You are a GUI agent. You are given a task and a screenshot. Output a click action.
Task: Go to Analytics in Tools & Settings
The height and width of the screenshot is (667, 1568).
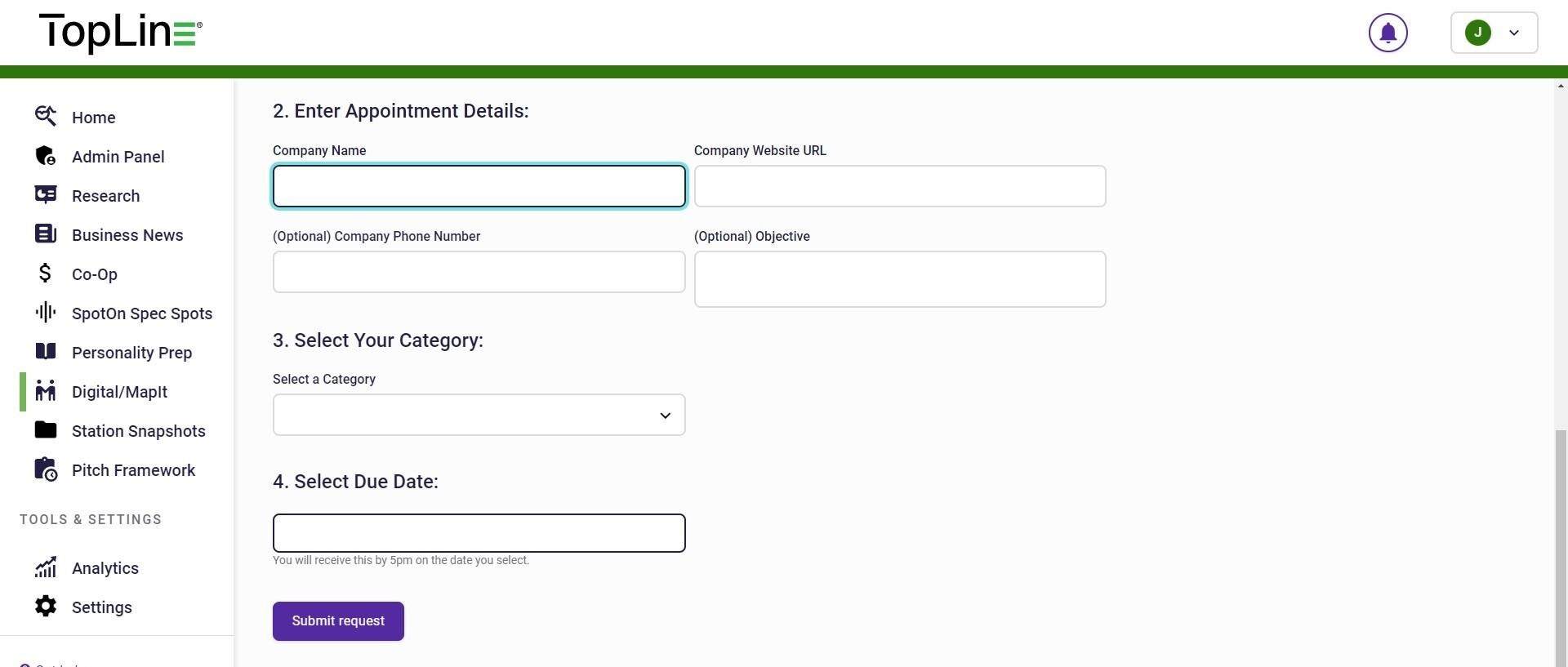[105, 568]
